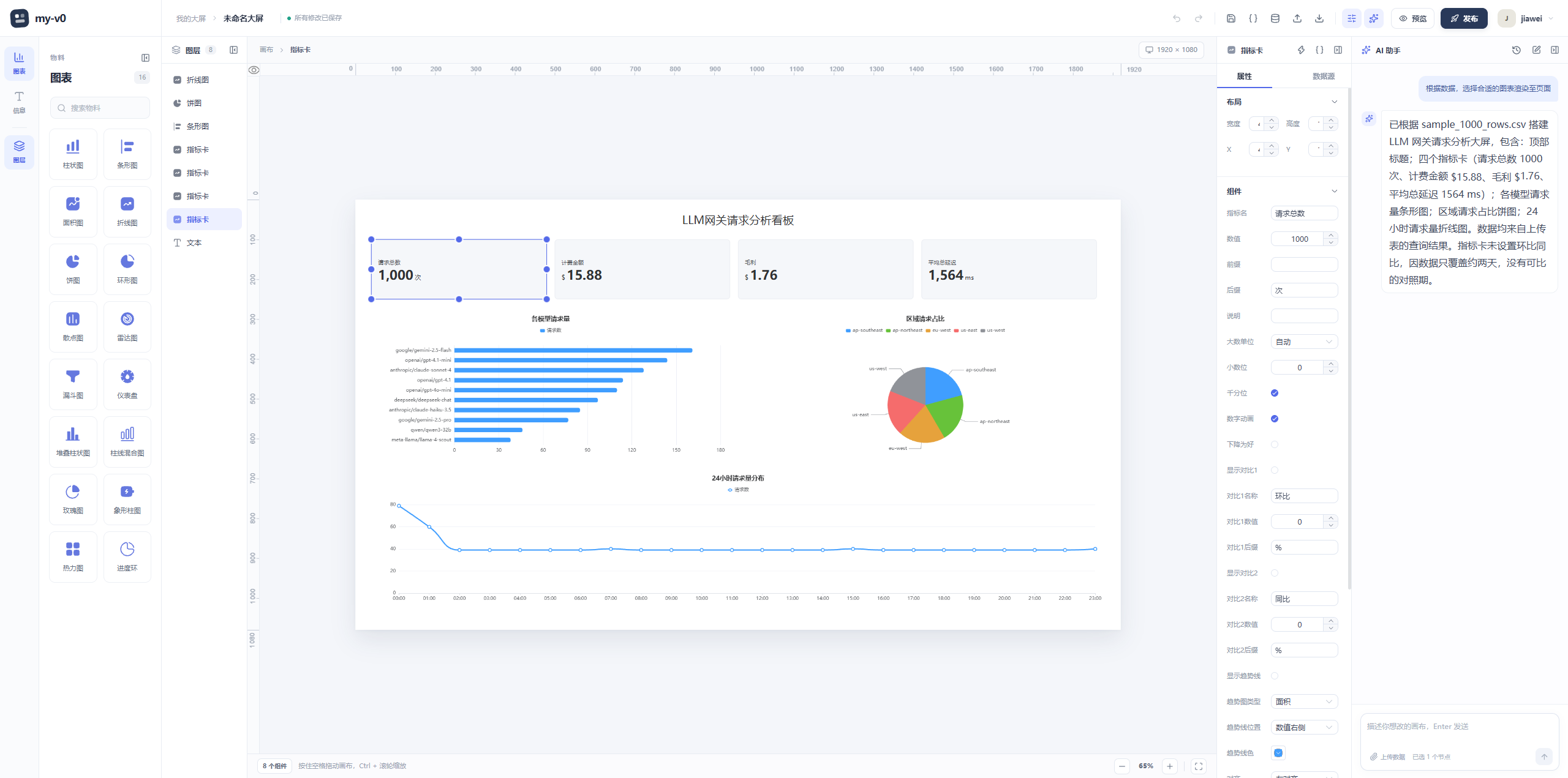This screenshot has width=1568, height=778.
Task: Click the 预览 preview button
Action: [x=1412, y=18]
